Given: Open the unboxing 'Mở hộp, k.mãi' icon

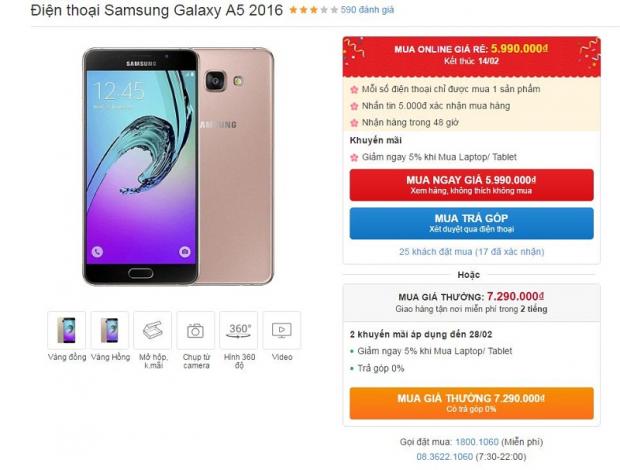Looking at the screenshot, I should (x=153, y=330).
